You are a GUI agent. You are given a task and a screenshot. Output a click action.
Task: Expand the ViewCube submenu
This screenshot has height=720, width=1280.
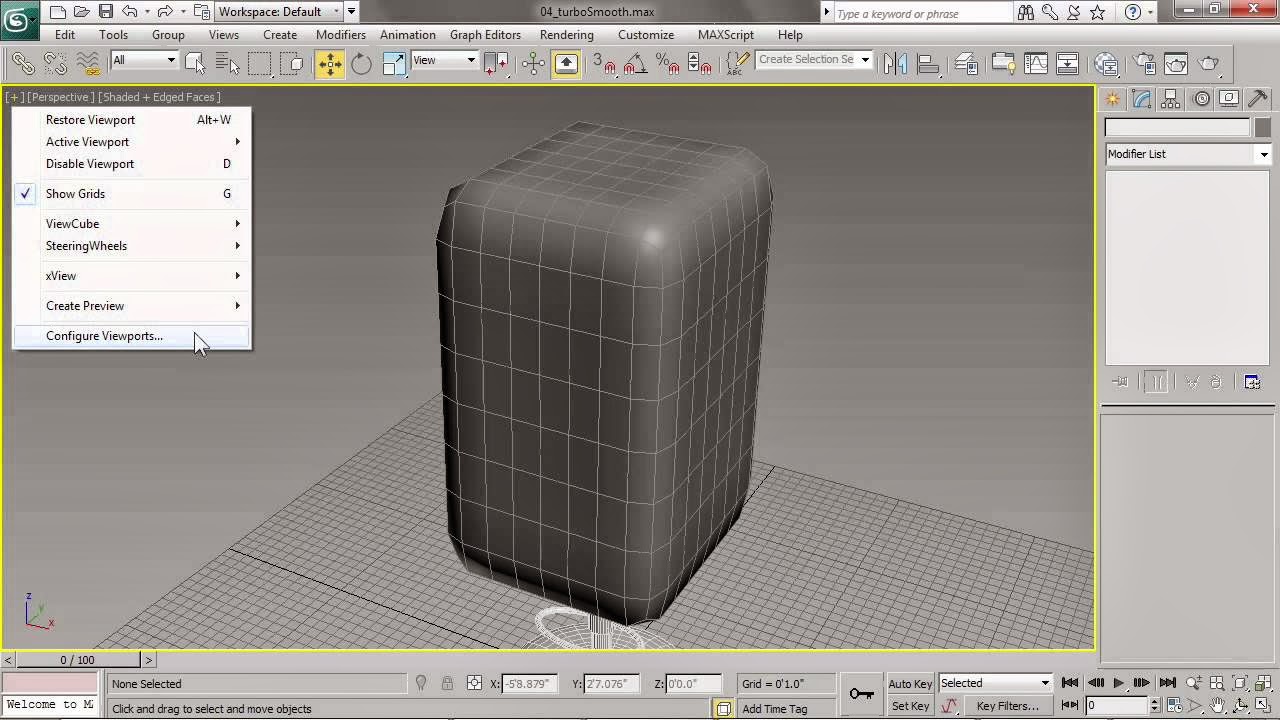click(x=131, y=224)
